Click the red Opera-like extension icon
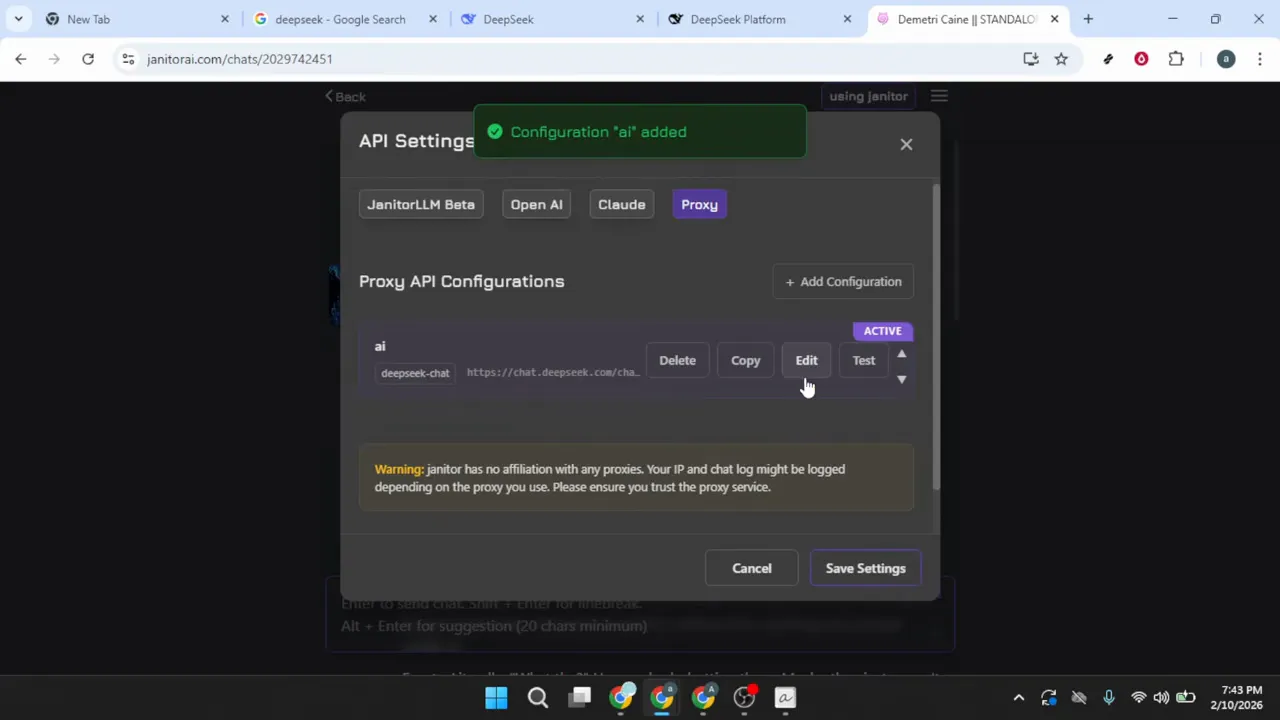Image resolution: width=1280 pixels, height=720 pixels. click(x=1141, y=59)
